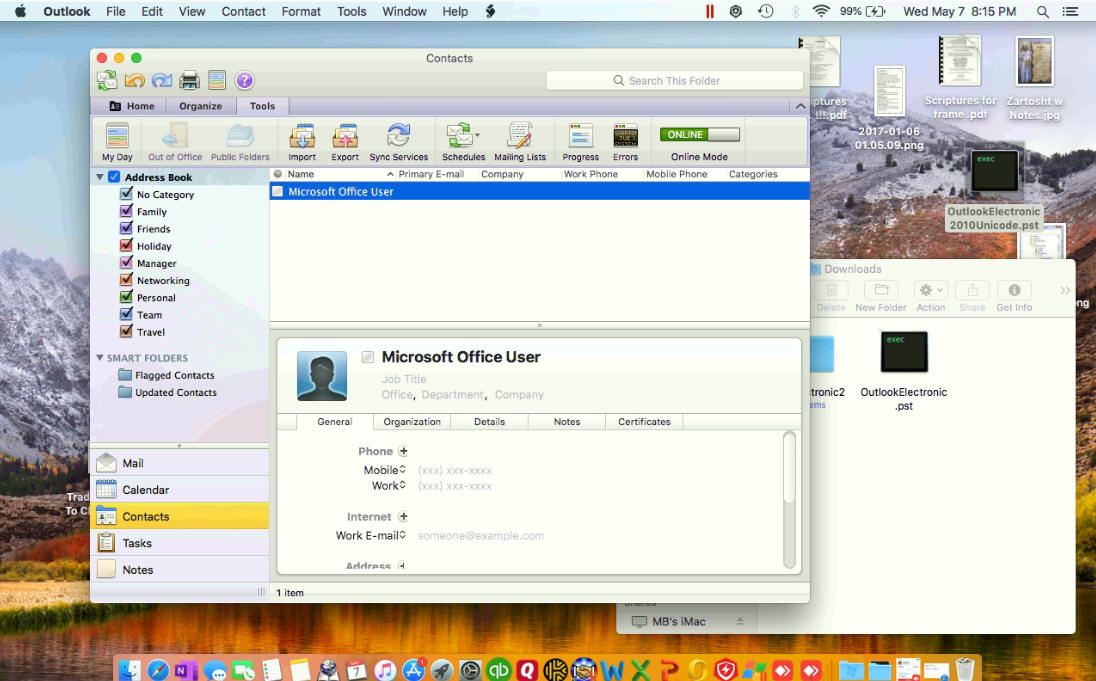The image size is (1096, 681).
Task: Uncheck the Travel category checkbox
Action: [127, 331]
